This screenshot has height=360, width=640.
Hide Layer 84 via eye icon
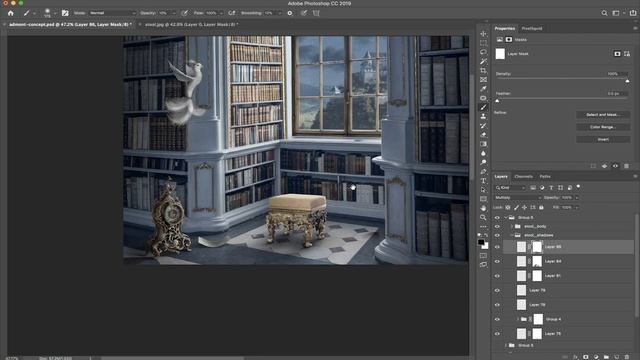[497, 261]
